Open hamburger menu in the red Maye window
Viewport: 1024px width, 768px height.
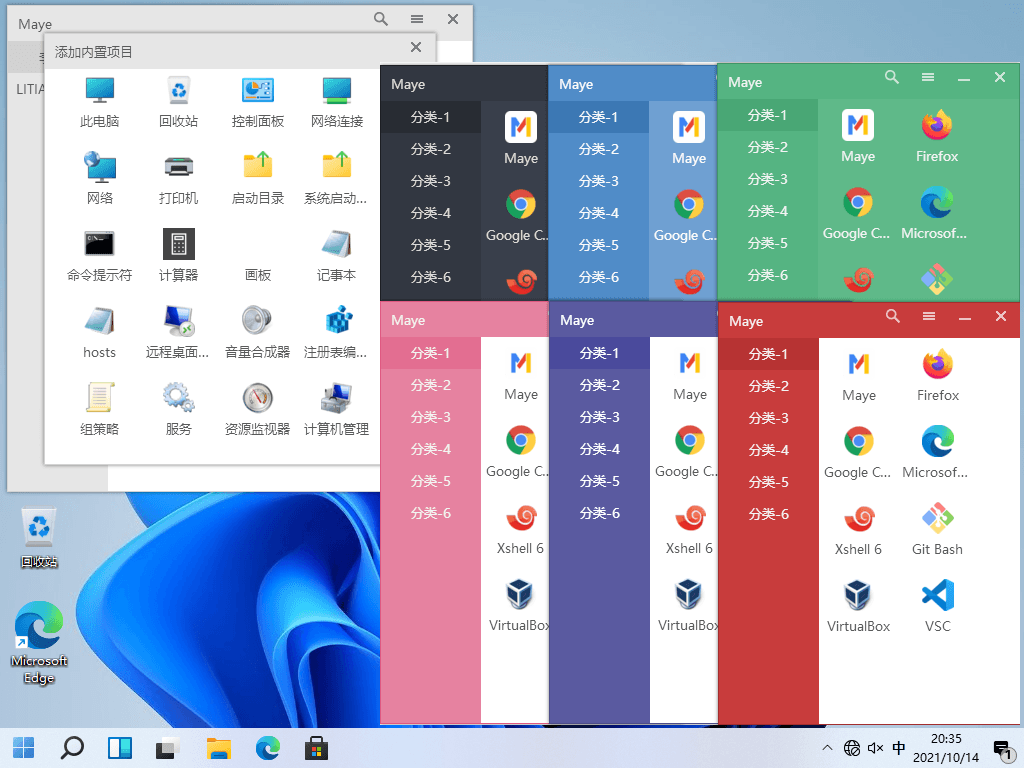point(929,317)
